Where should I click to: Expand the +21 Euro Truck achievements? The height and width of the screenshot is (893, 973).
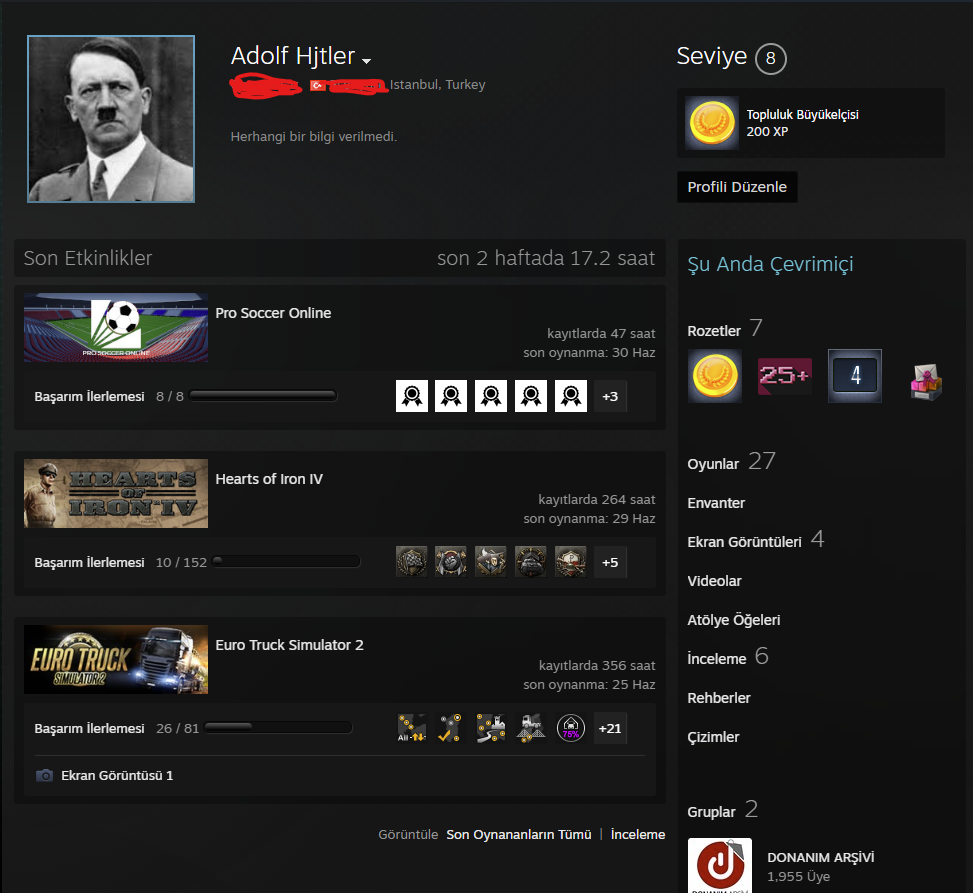(x=610, y=728)
